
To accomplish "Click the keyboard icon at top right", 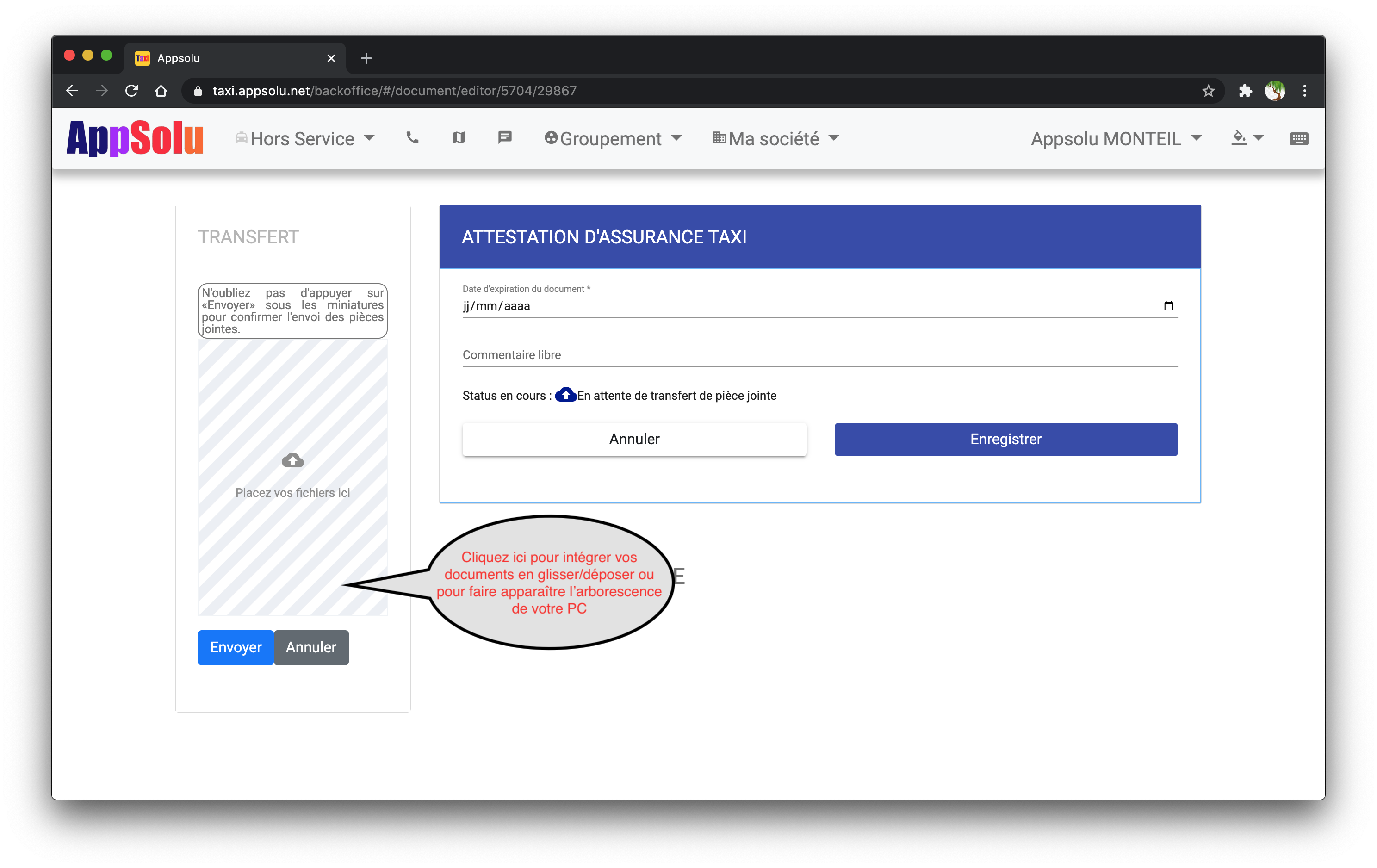I will (1299, 139).
